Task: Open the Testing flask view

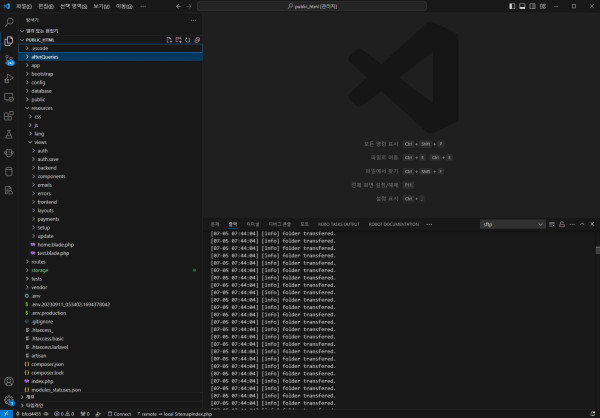Action: tap(9, 134)
